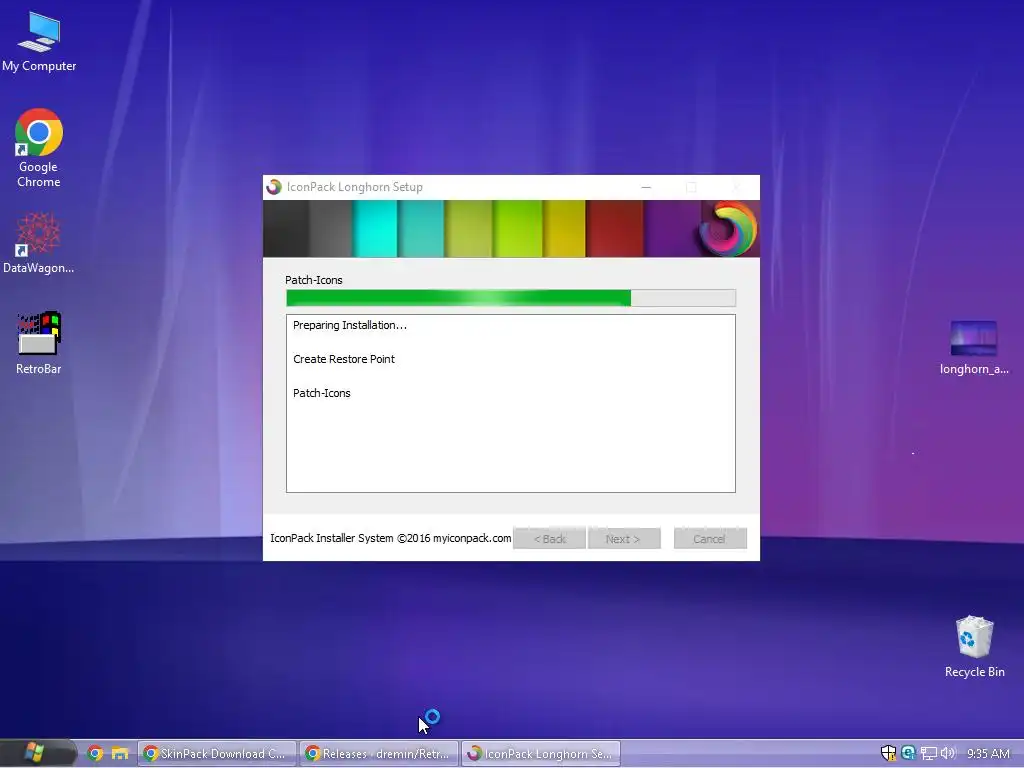Minimize the IconPack Longhorn Setup window
Viewport: 1024px width, 768px height.
pos(646,187)
